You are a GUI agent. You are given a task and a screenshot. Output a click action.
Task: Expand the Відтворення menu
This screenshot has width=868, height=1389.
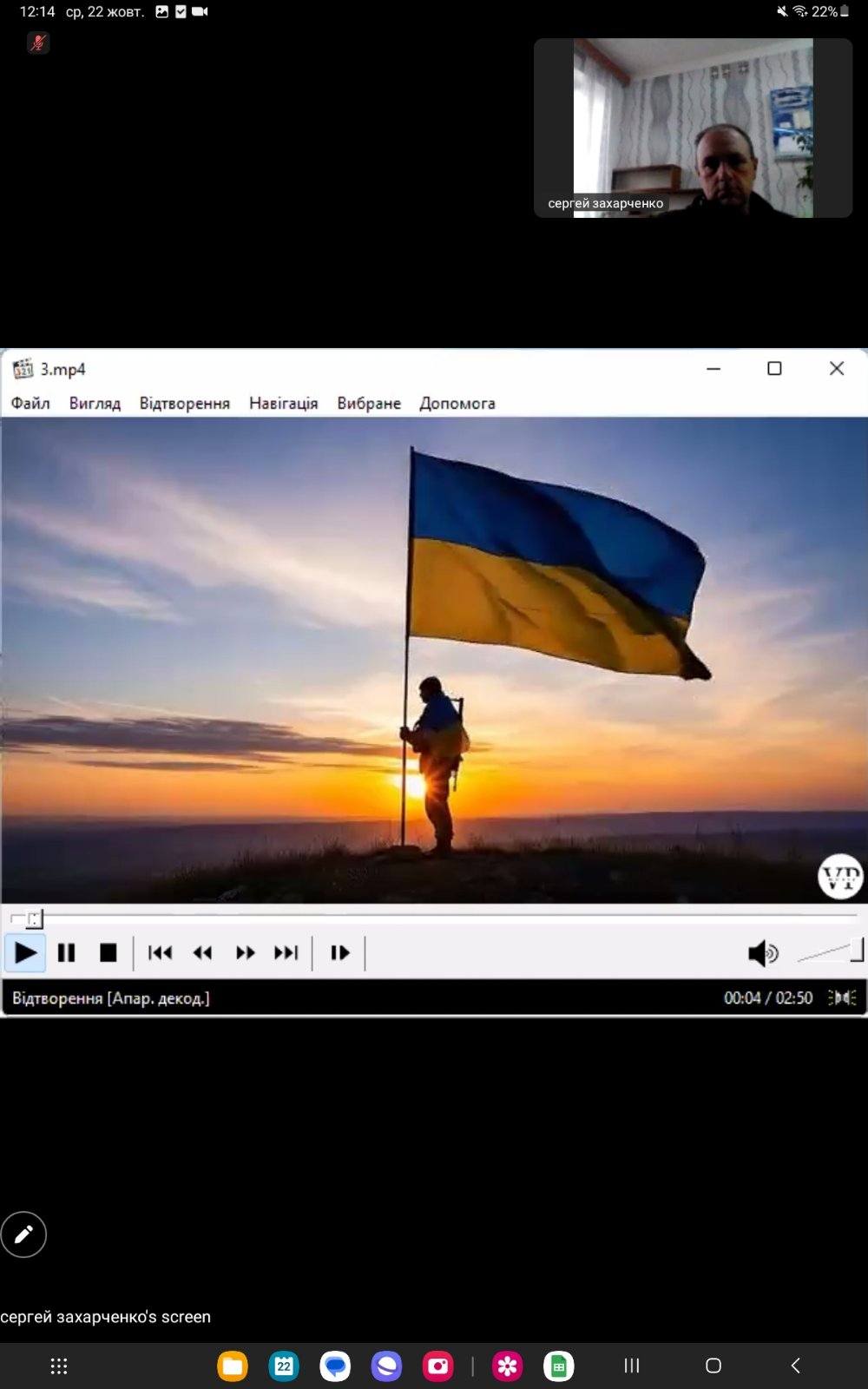[x=185, y=404]
